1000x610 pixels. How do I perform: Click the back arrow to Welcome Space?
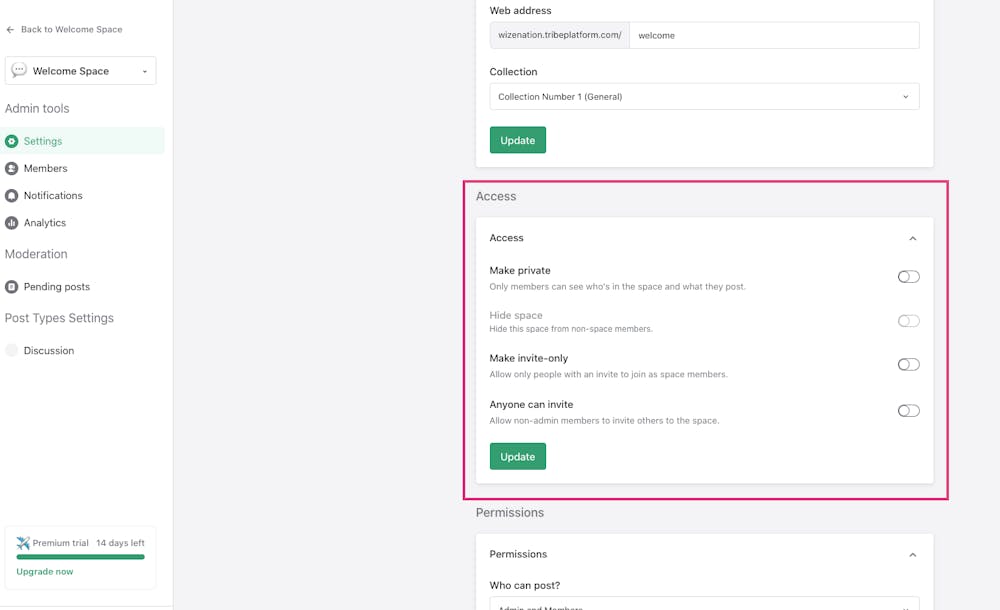click(x=10, y=30)
